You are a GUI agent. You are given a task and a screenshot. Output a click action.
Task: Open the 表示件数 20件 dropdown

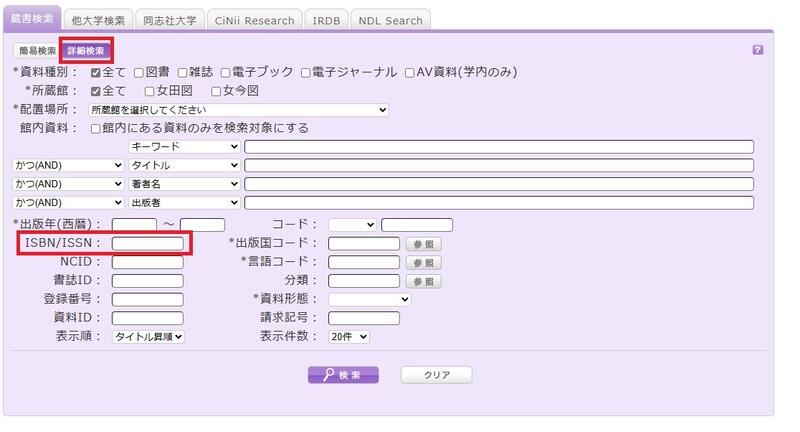coord(349,337)
